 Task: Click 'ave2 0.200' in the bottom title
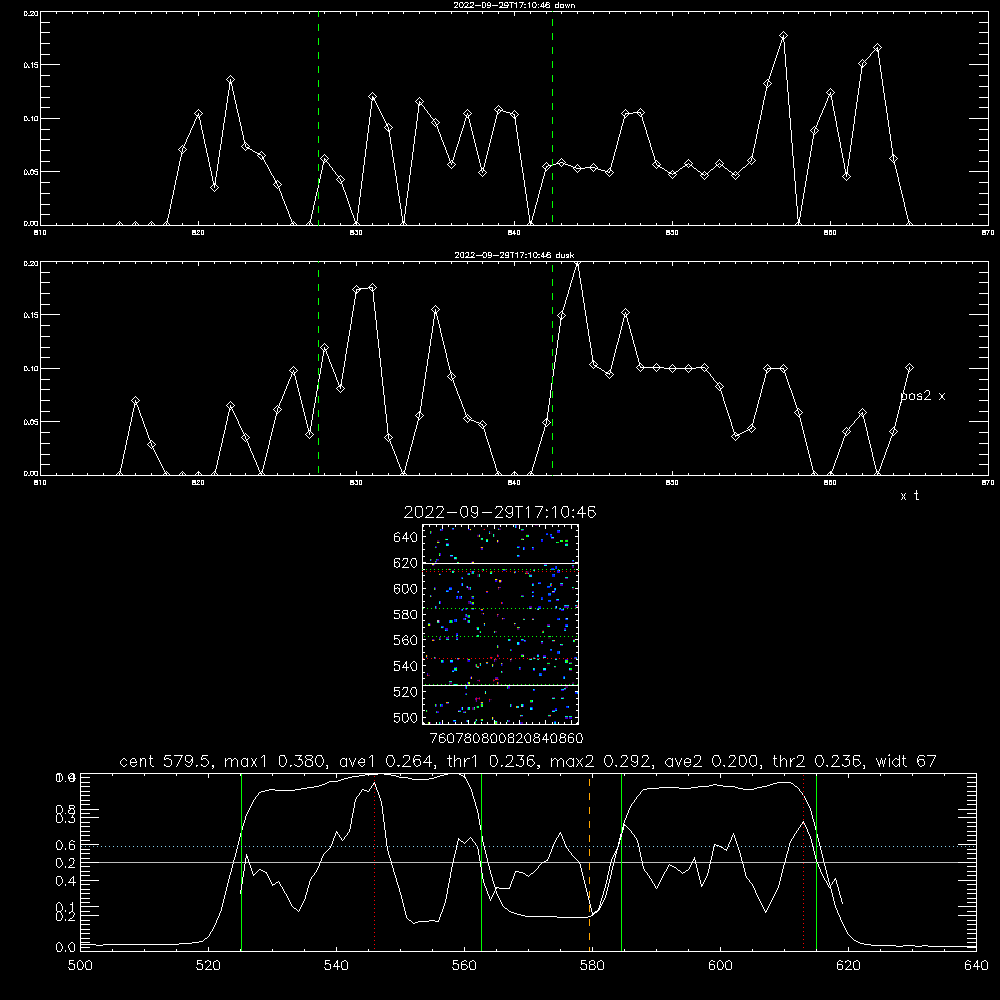(x=711, y=761)
